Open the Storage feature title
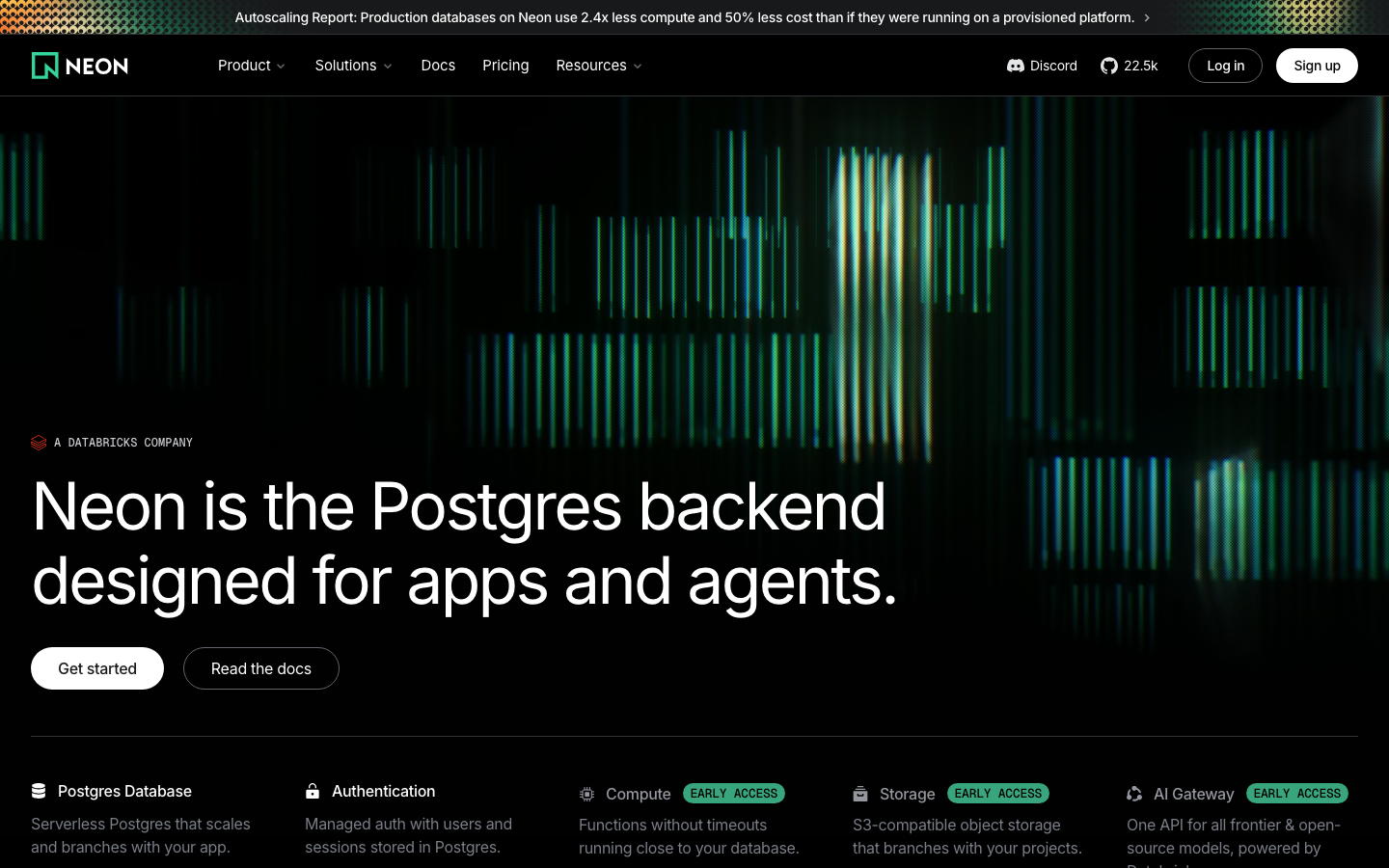The height and width of the screenshot is (868, 1389). pyautogui.click(x=908, y=794)
